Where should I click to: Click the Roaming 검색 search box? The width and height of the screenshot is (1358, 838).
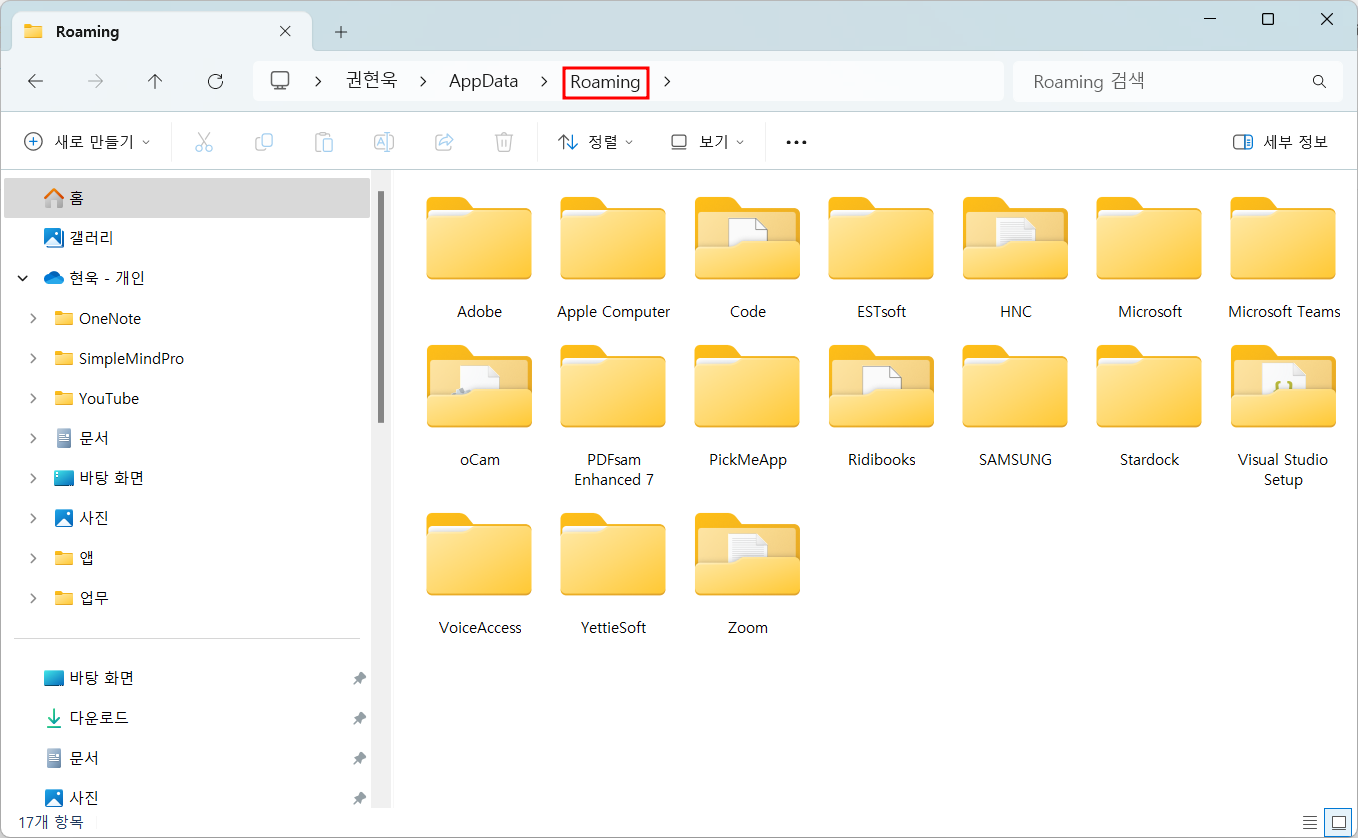(x=1177, y=82)
